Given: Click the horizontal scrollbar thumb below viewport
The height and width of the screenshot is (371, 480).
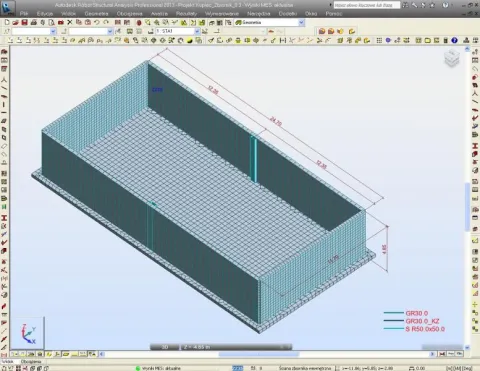Looking at the screenshot, I should coord(259,354).
